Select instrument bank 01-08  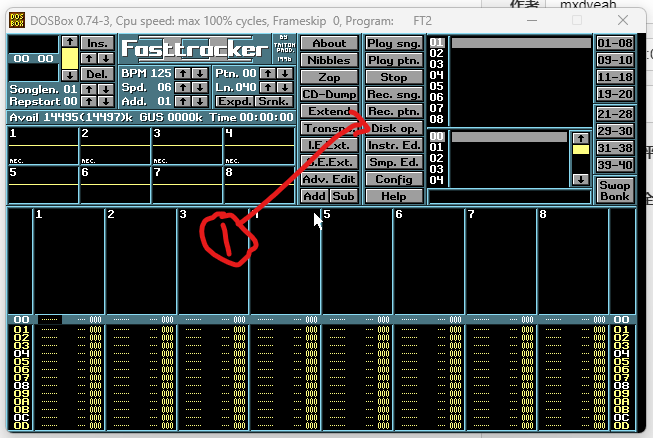coord(615,43)
